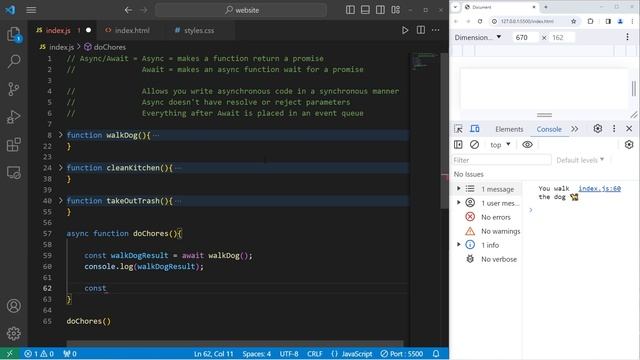Click the website search command center

tap(241, 10)
